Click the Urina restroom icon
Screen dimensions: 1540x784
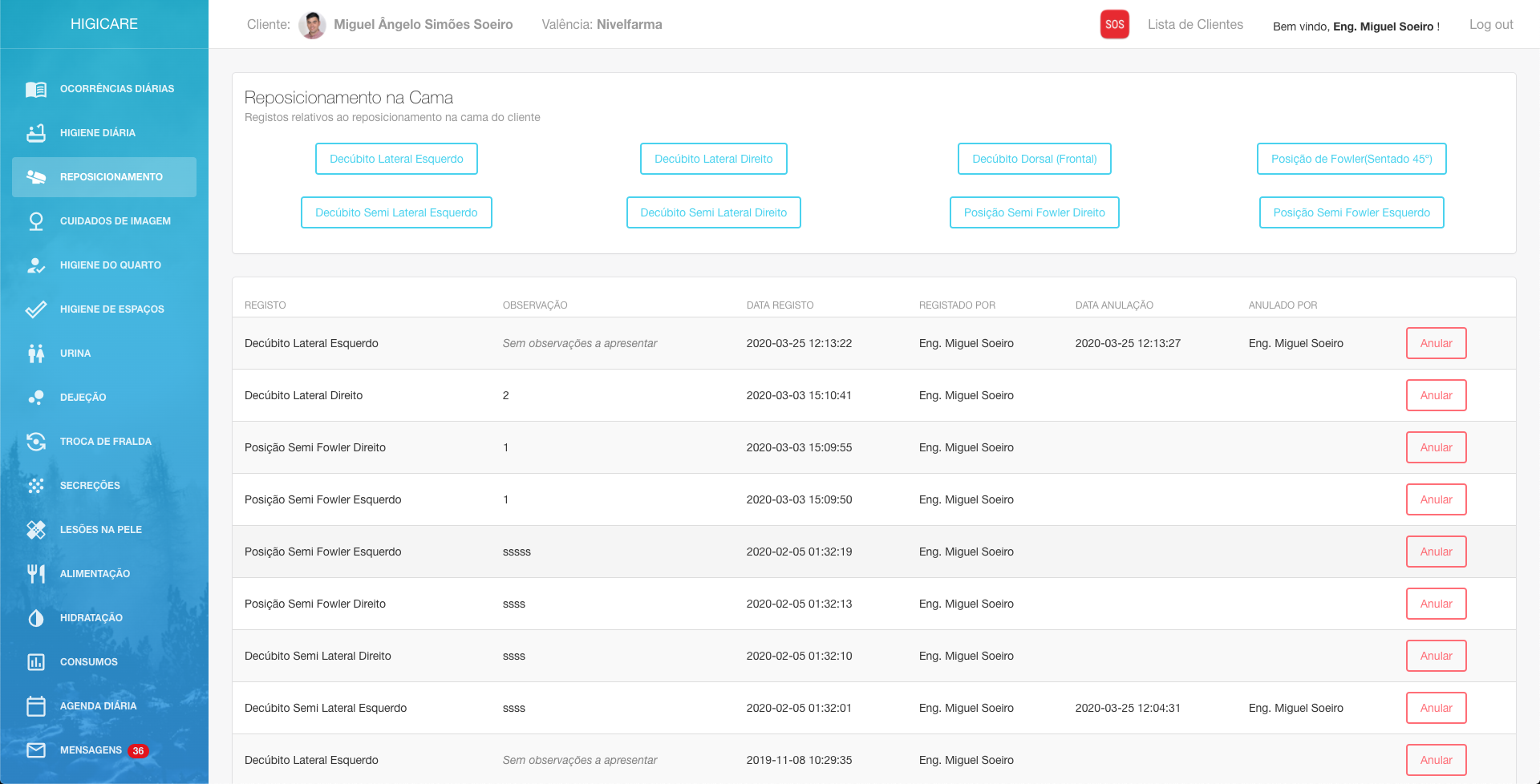pos(36,354)
